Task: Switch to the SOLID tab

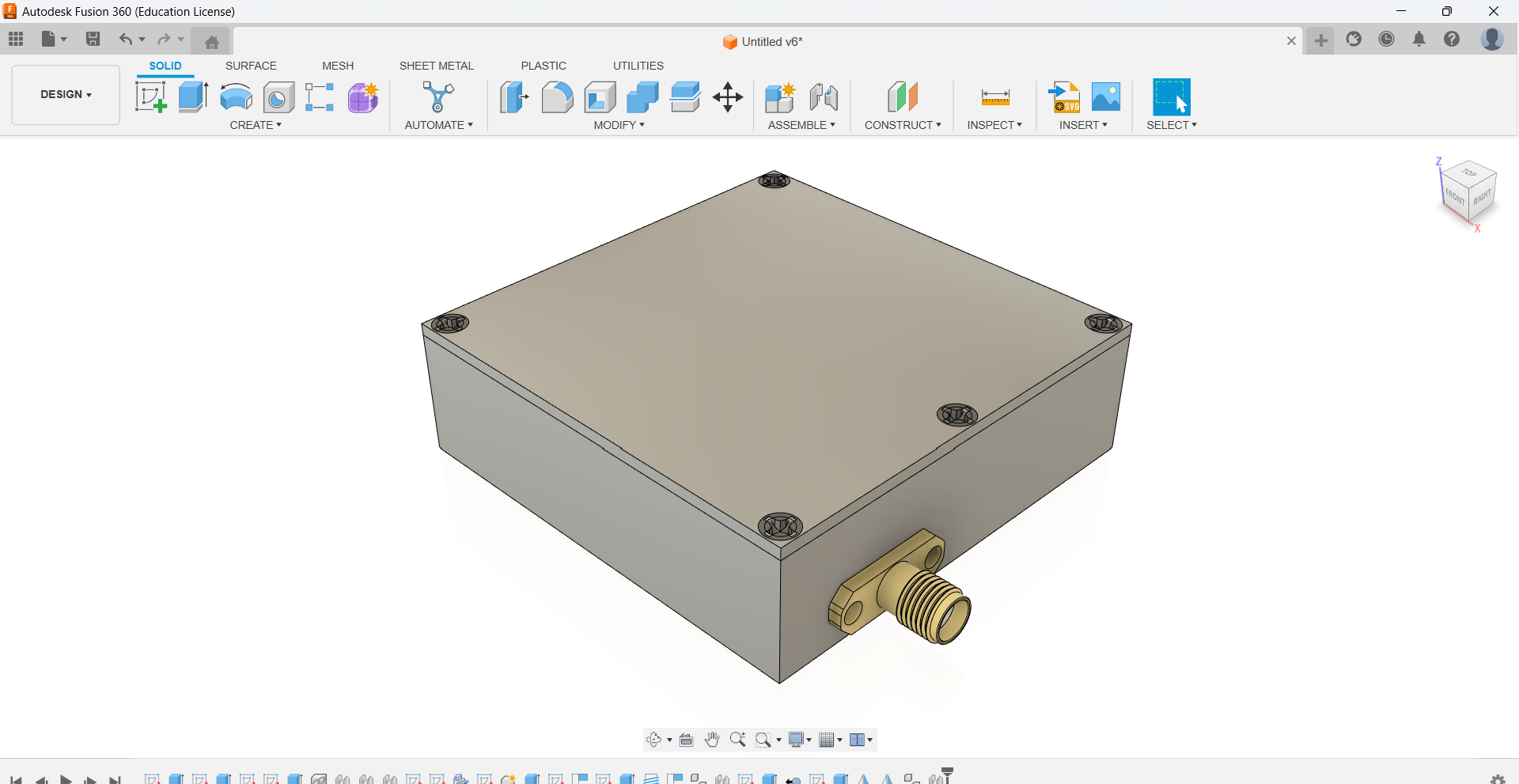Action: point(165,66)
